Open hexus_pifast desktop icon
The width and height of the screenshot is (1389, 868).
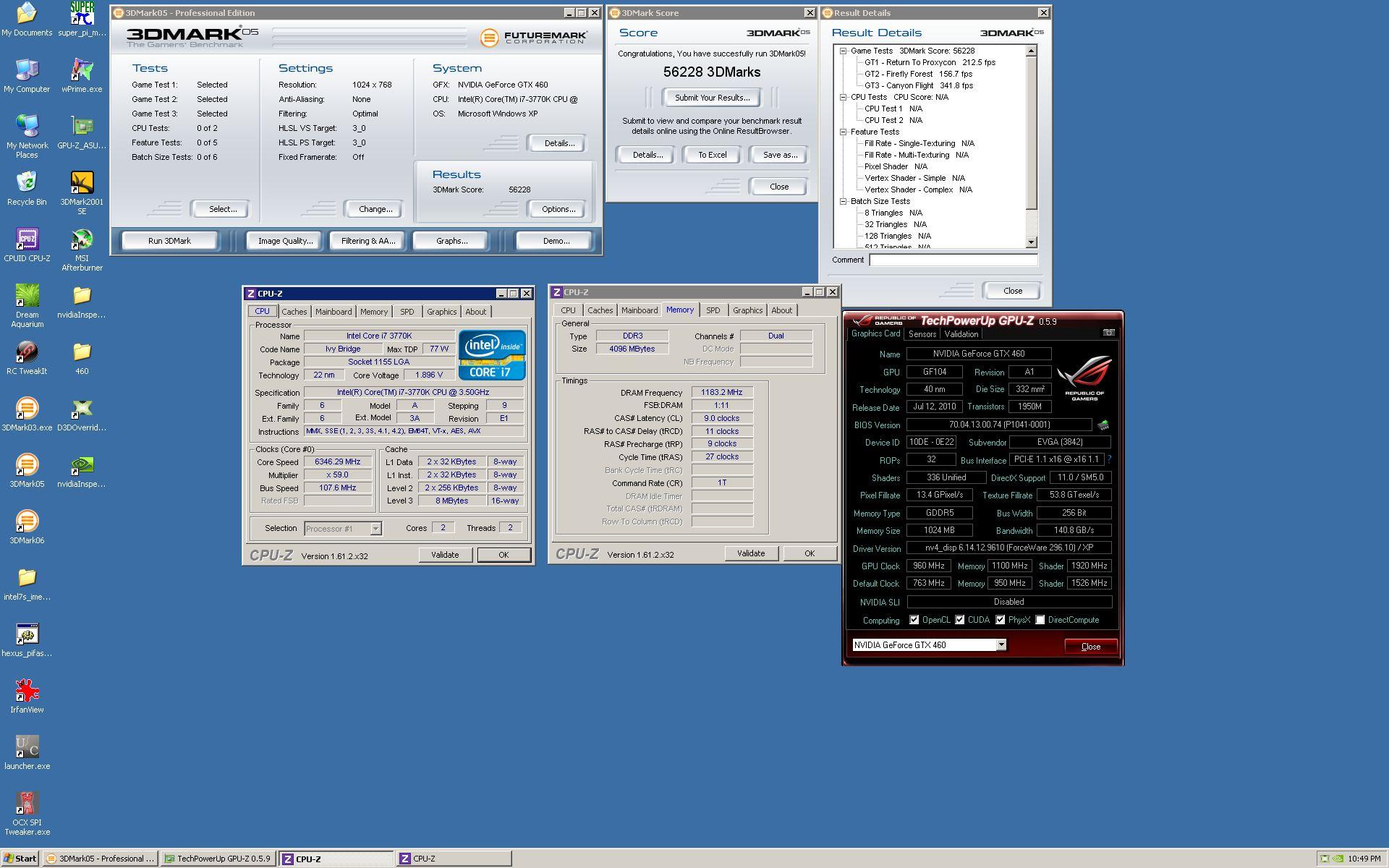pos(27,640)
